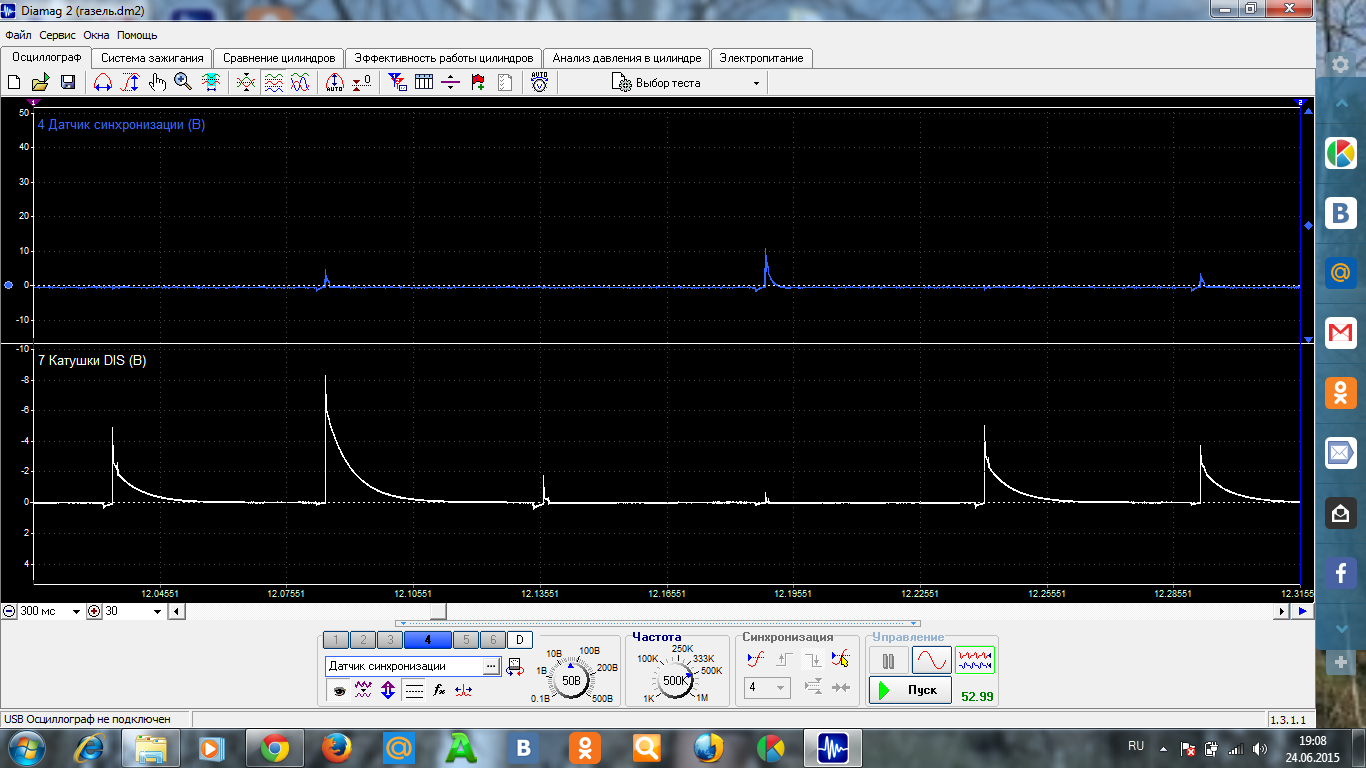Image resolution: width=1366 pixels, height=768 pixels.
Task: Switch to Анализ давления в цилиндре tab
Action: [627, 58]
